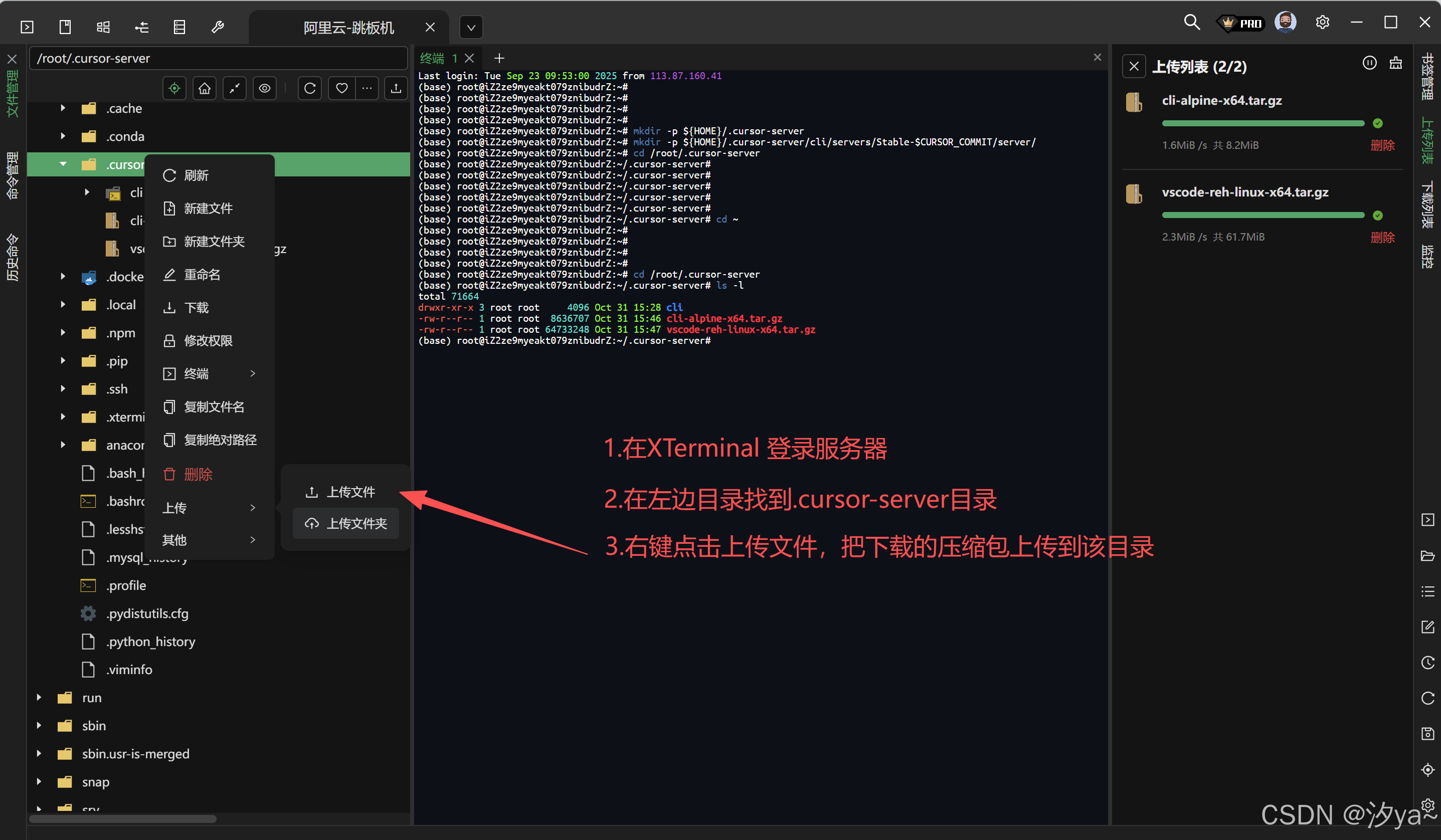Click the locate current directory crosshair icon
Screen dimensions: 1441x840
[x=174, y=88]
